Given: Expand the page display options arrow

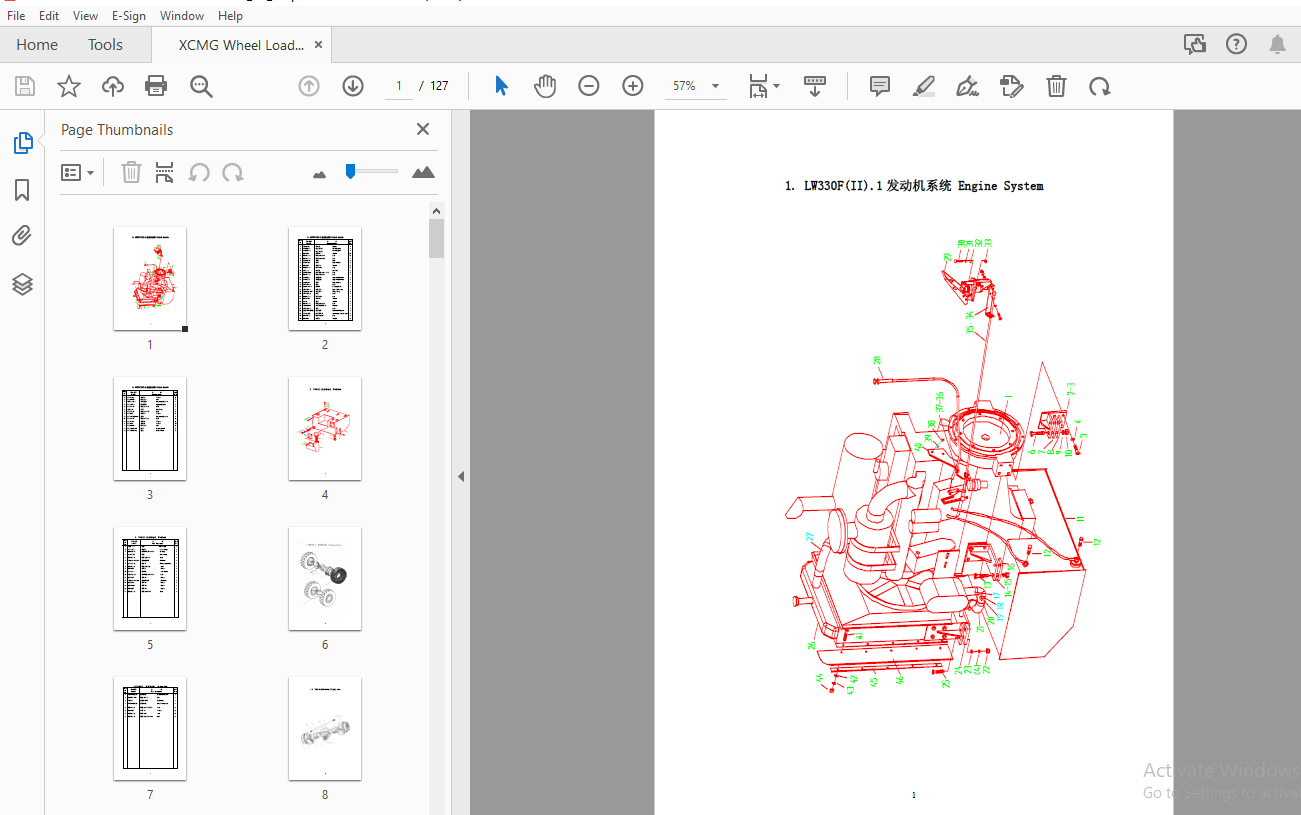Looking at the screenshot, I should 777,86.
